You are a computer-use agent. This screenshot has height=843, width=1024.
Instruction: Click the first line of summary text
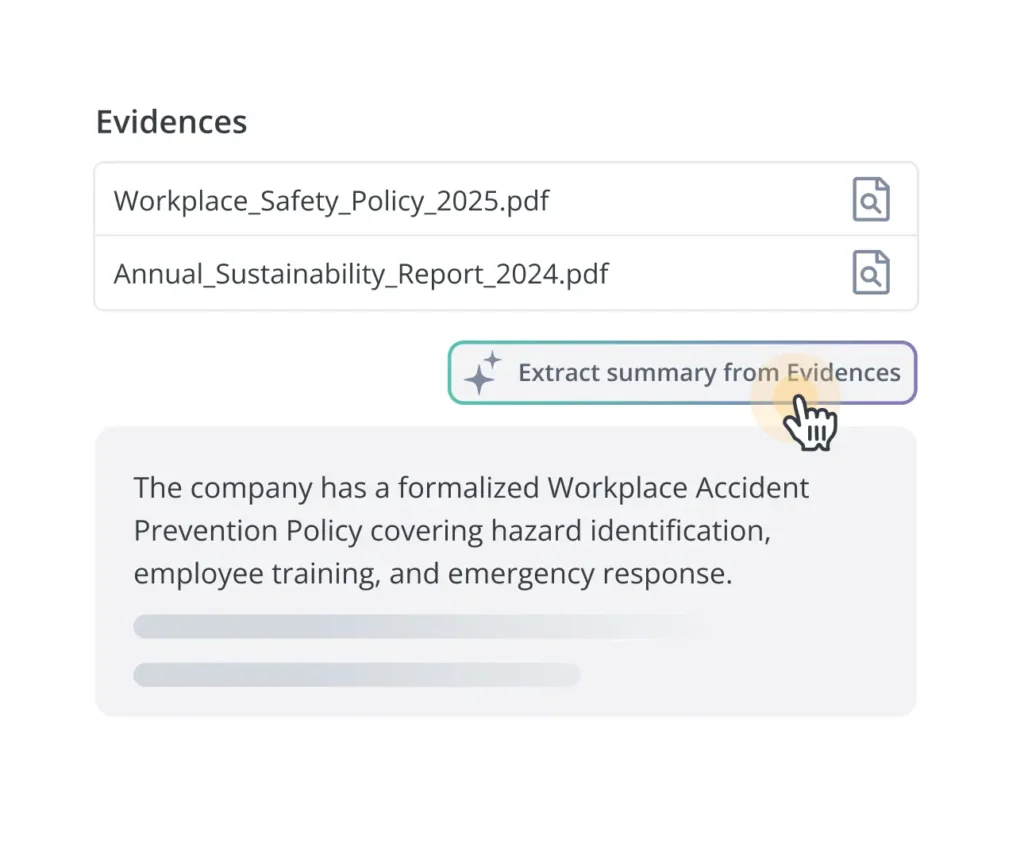click(471, 488)
